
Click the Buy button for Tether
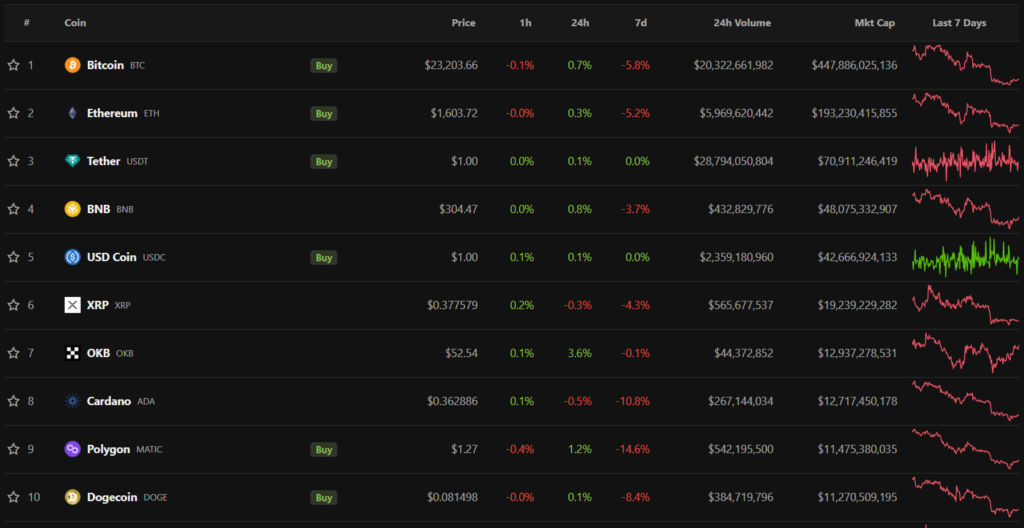click(x=324, y=161)
